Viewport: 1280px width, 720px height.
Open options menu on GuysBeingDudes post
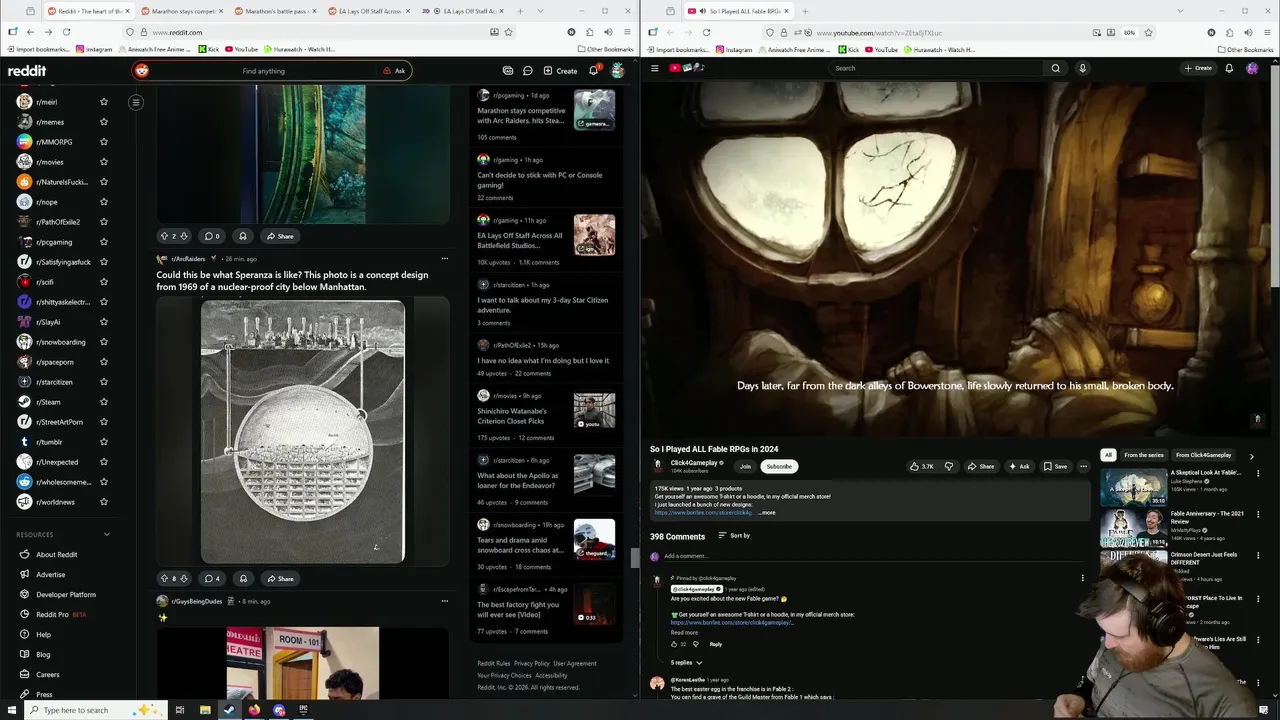445,601
